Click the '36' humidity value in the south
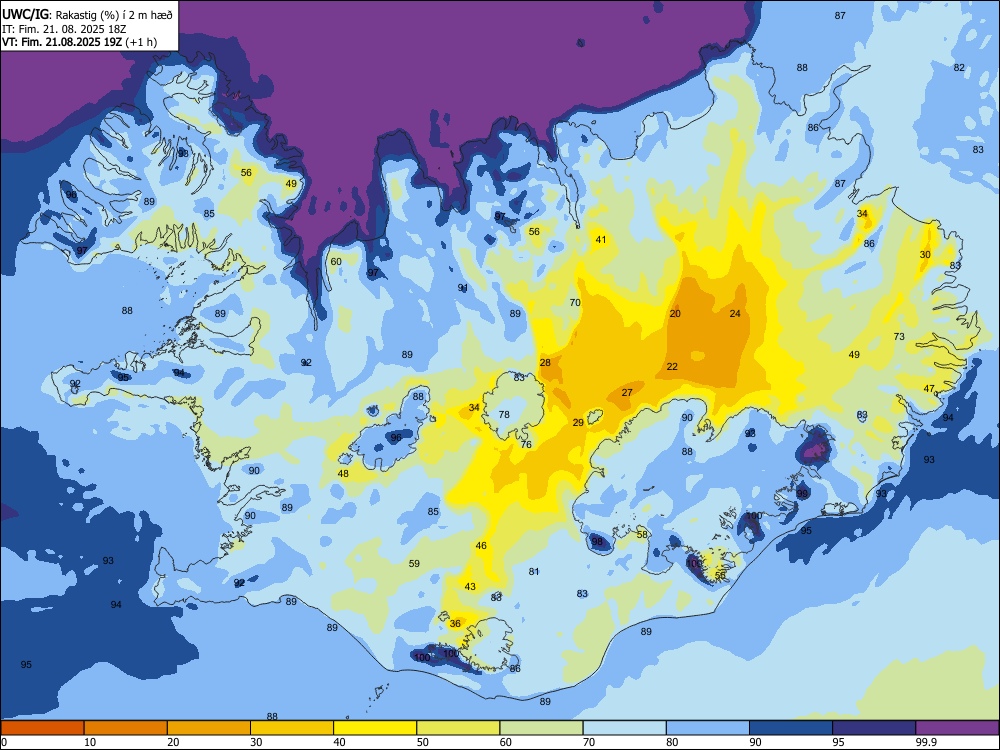 pyautogui.click(x=455, y=624)
